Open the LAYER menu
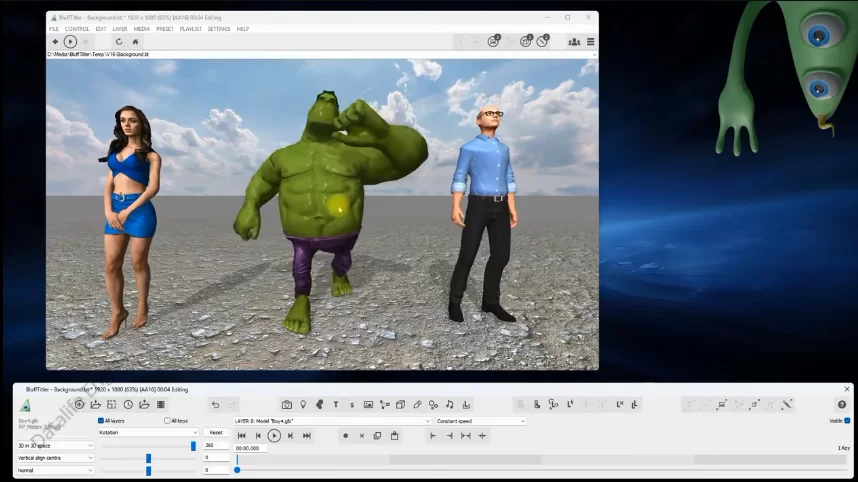This screenshot has height=482, width=858. click(120, 29)
